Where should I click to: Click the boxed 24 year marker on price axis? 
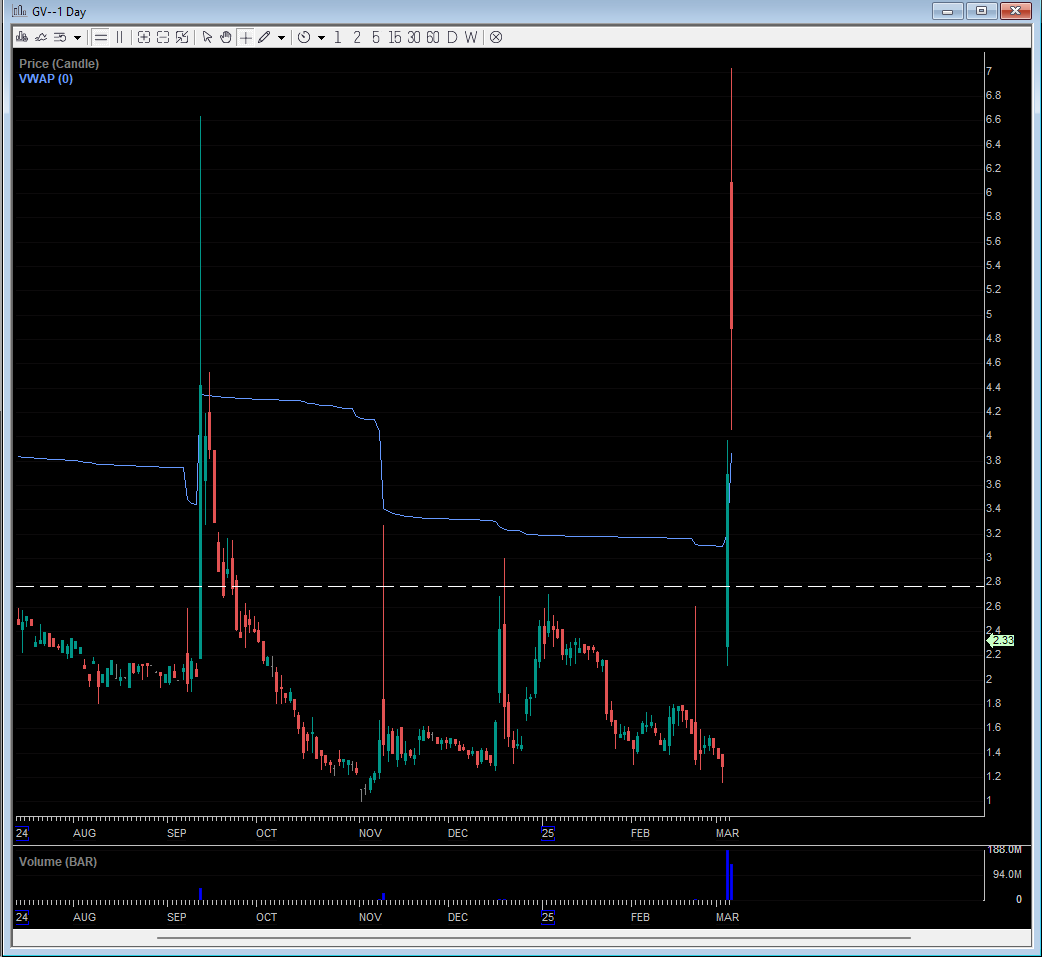22,833
